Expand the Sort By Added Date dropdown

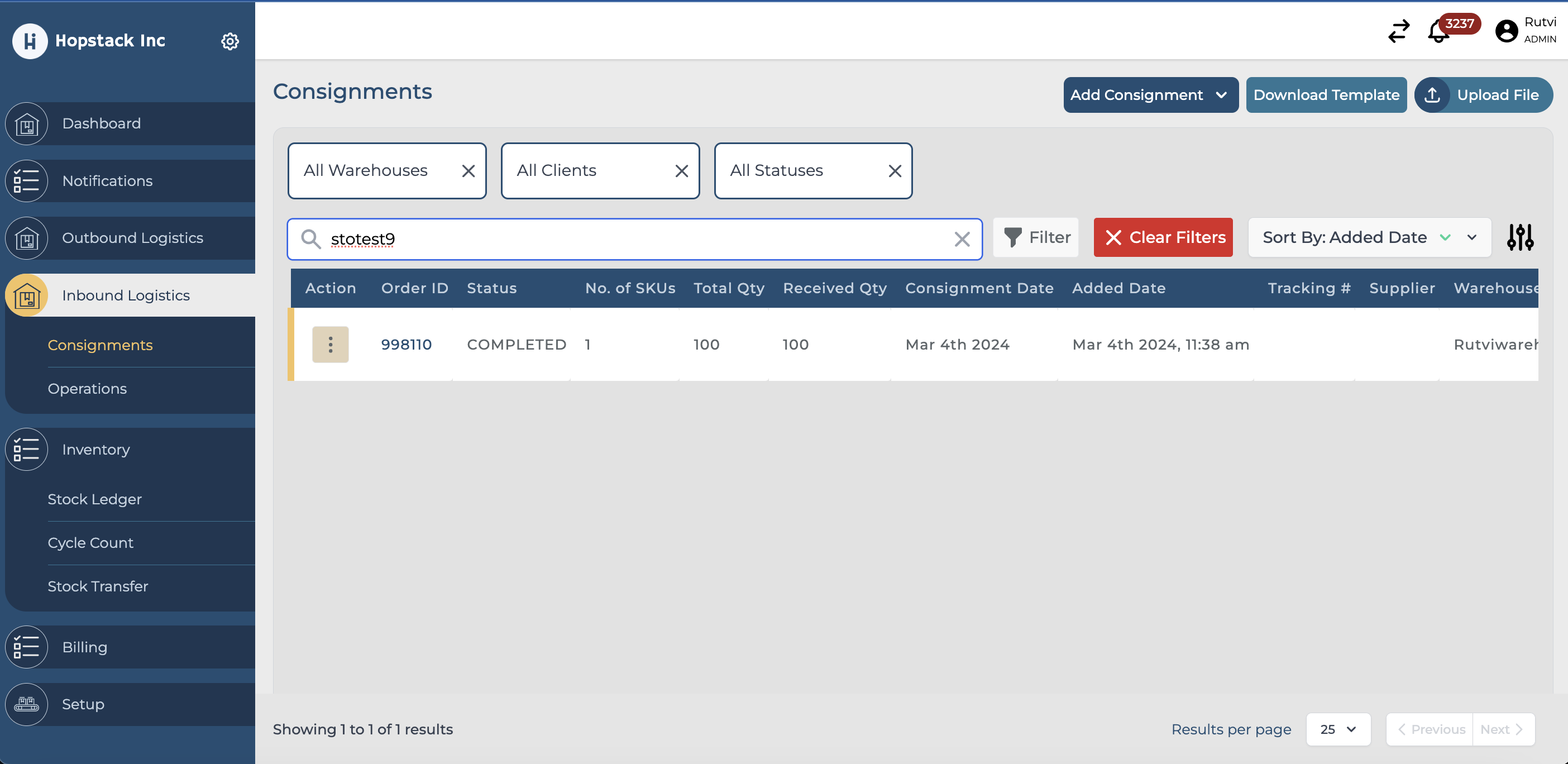pyautogui.click(x=1472, y=237)
